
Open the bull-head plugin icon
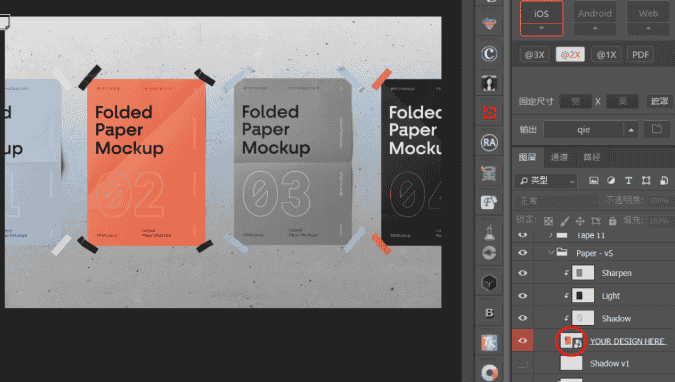pos(489,24)
